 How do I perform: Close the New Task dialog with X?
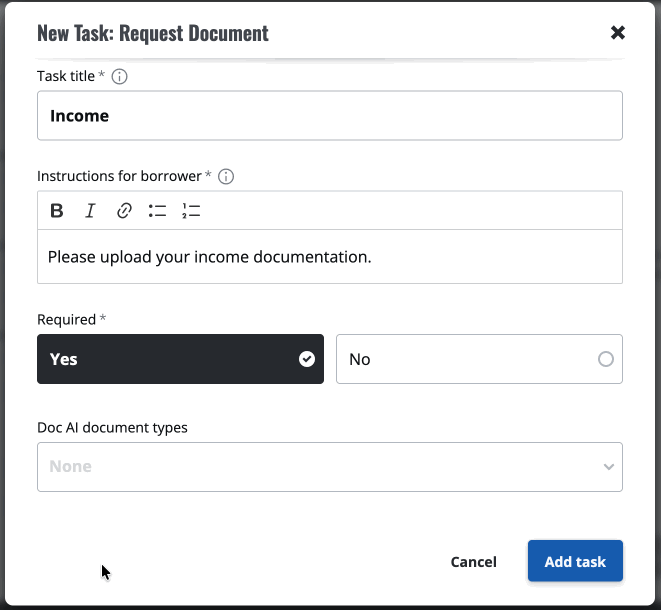618,32
